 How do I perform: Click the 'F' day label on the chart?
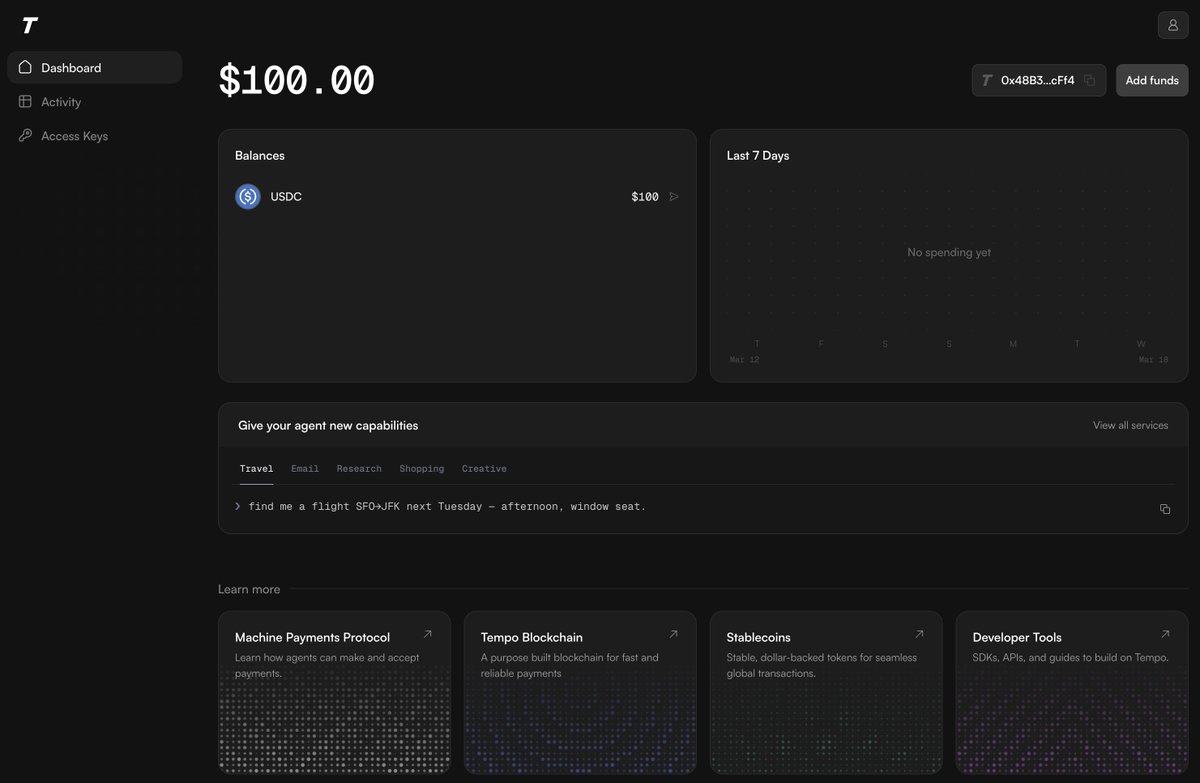coord(821,344)
